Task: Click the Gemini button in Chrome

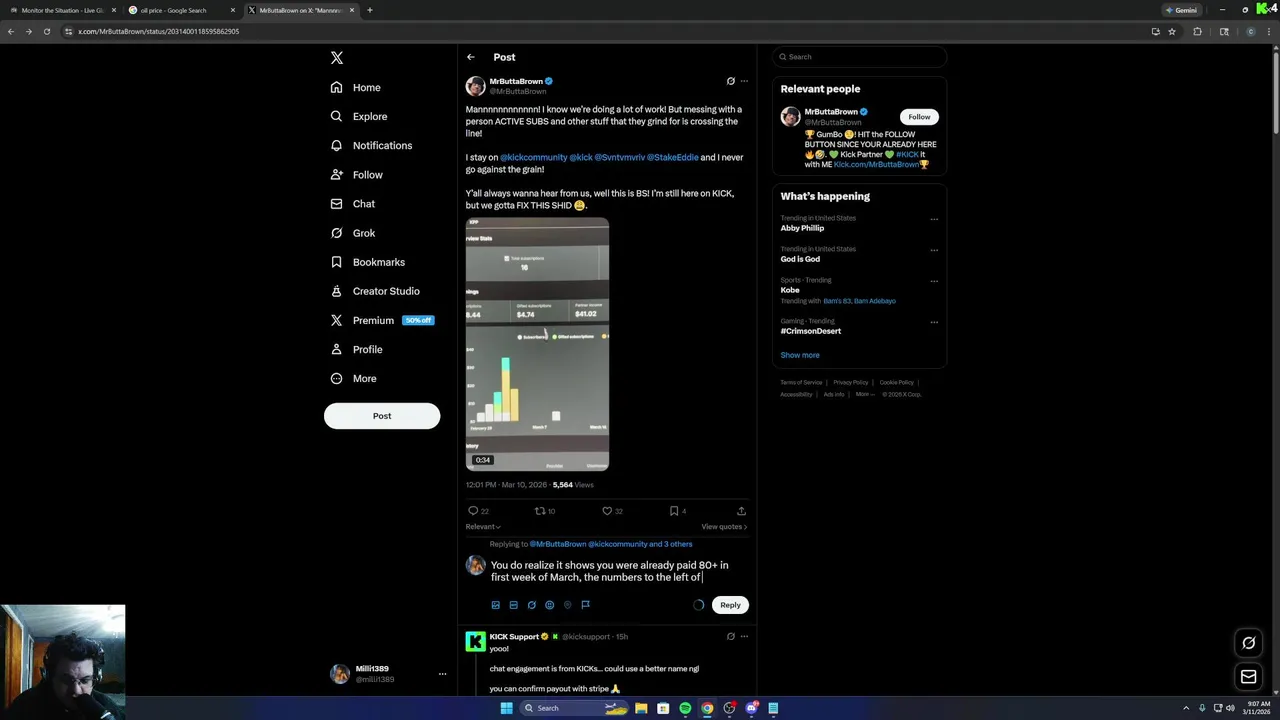Action: pyautogui.click(x=1181, y=10)
